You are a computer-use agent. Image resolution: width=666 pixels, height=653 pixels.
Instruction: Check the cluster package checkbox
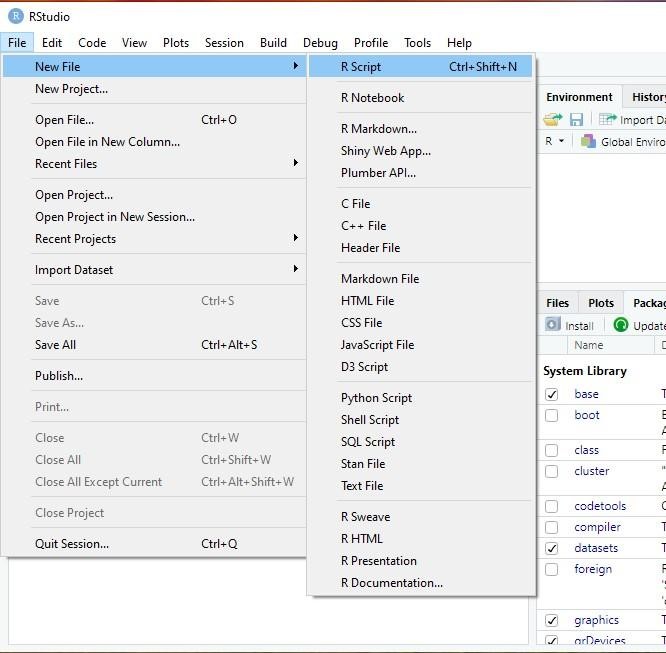(x=551, y=471)
